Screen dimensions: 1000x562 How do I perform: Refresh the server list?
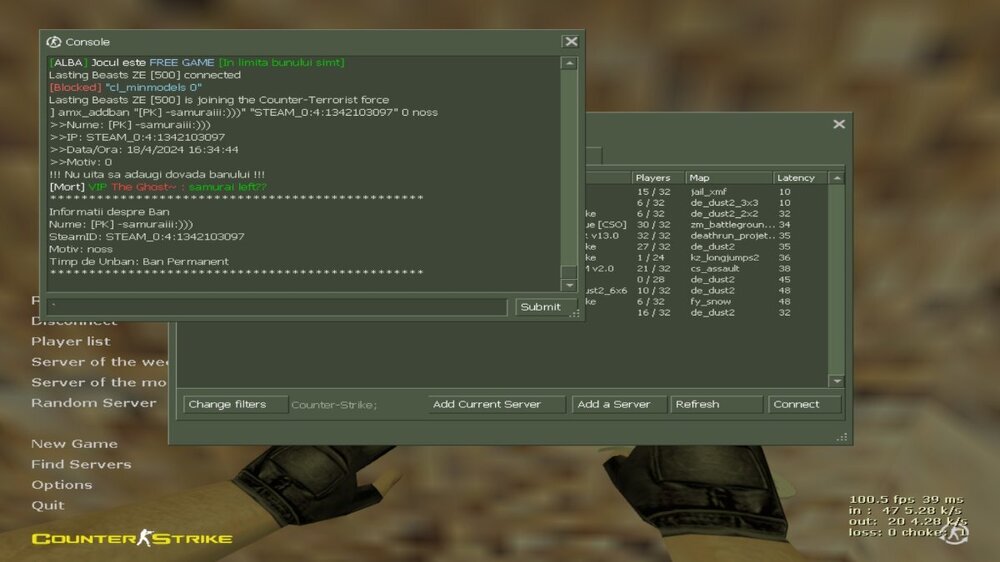[x=716, y=404]
